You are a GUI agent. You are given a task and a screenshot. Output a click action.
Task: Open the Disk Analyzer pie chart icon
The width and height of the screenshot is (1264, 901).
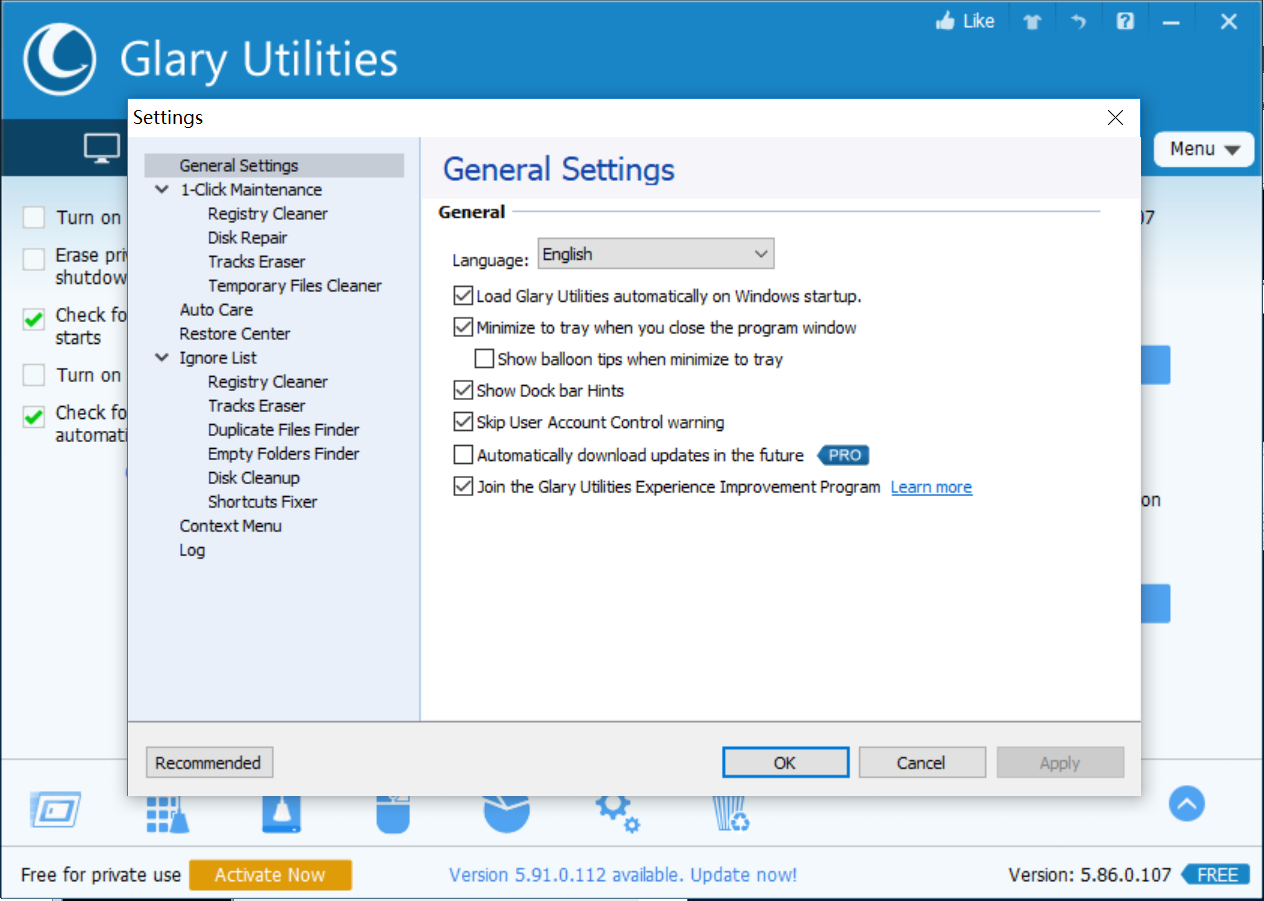click(506, 812)
